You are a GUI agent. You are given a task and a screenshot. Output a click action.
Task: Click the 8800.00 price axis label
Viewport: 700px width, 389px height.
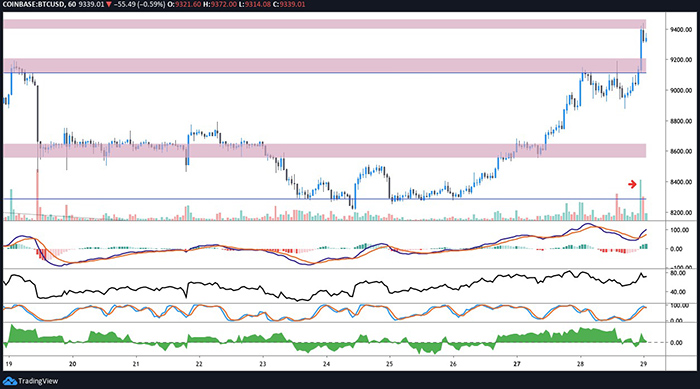(x=681, y=121)
